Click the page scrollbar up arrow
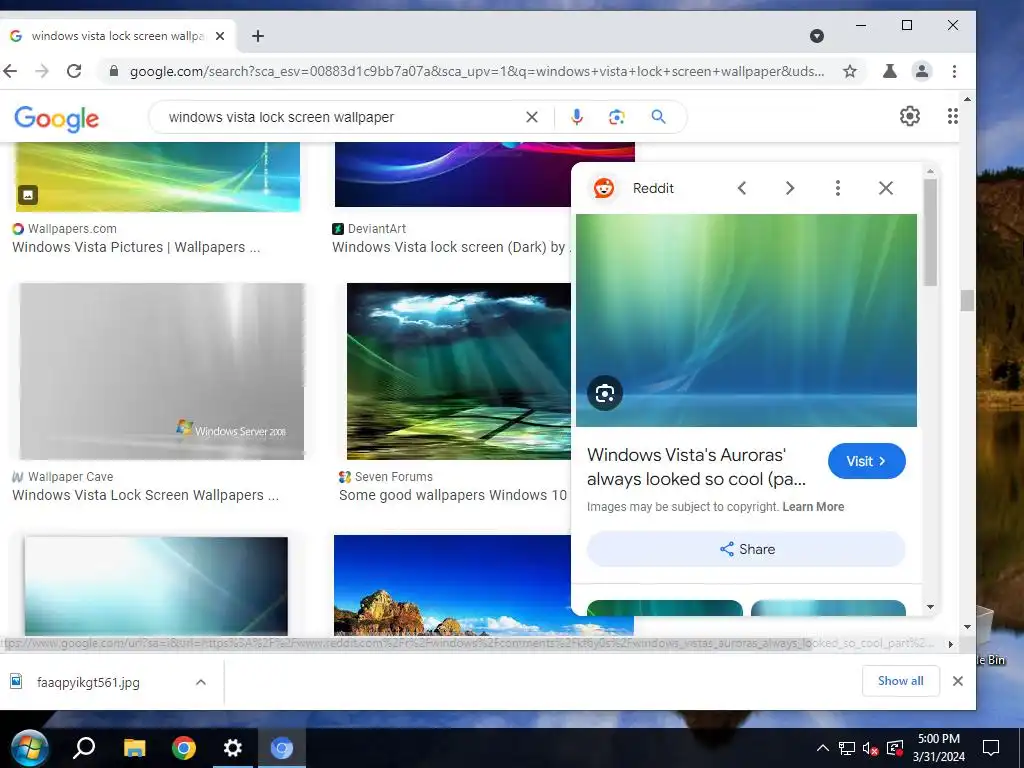This screenshot has height=768, width=1024. click(967, 99)
